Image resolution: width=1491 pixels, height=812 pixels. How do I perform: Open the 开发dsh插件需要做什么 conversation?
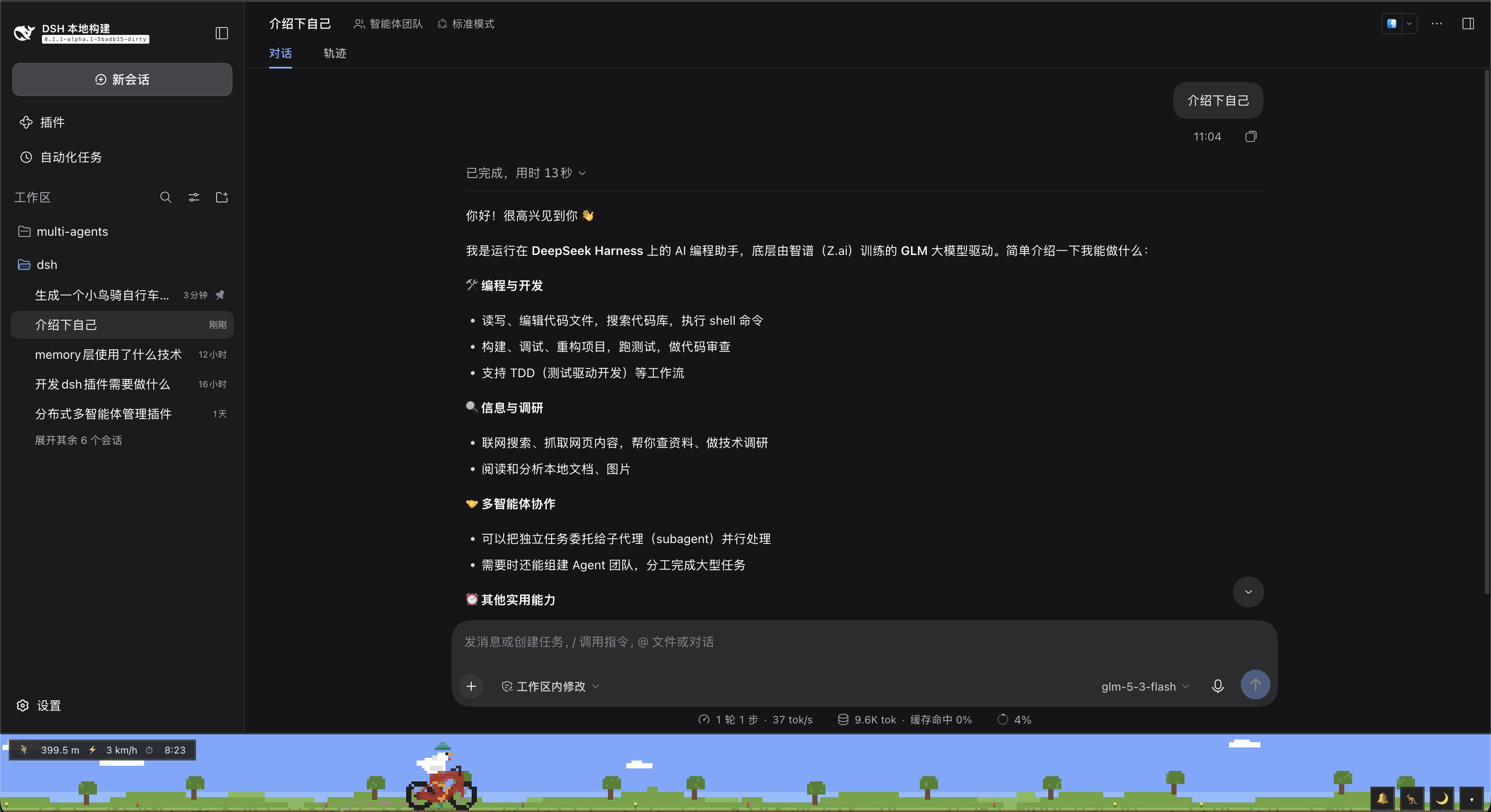point(122,384)
